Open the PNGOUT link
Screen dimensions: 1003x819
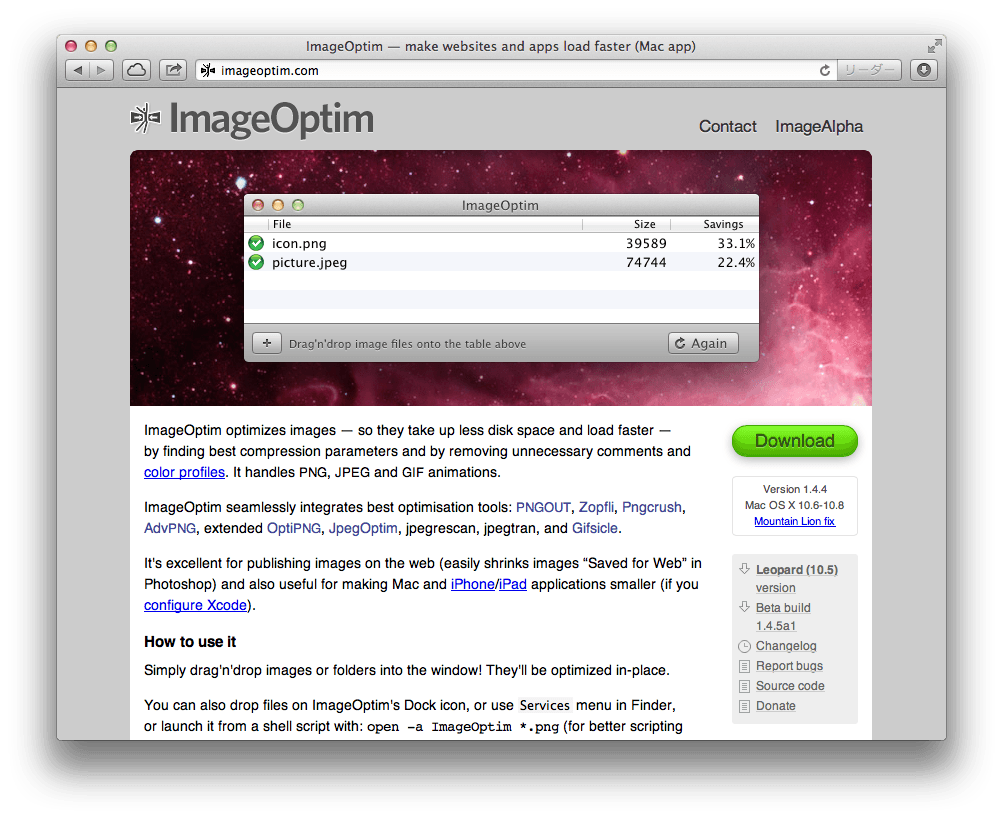tap(543, 507)
